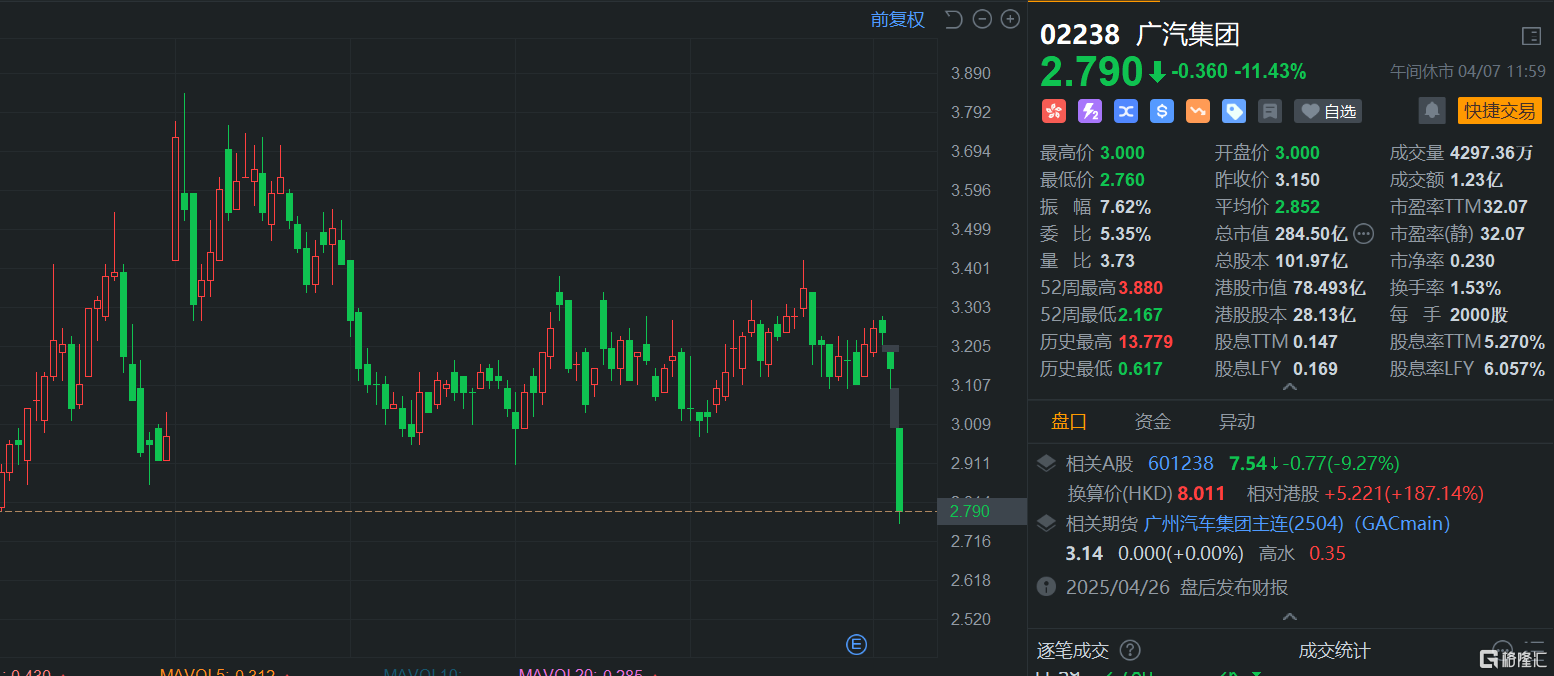This screenshot has height=676, width=1554.
Task: Switch to the 异动 tab
Action: coord(1237,422)
